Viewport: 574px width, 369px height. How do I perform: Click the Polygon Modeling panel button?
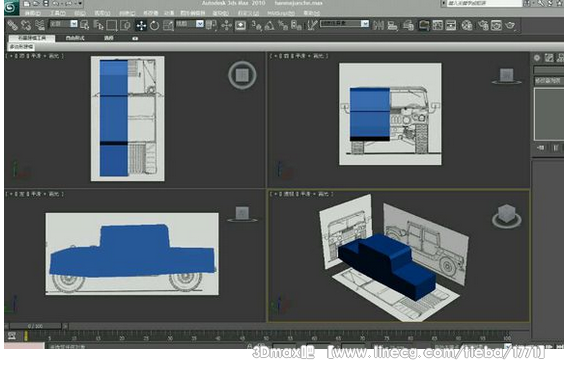pos(21,46)
